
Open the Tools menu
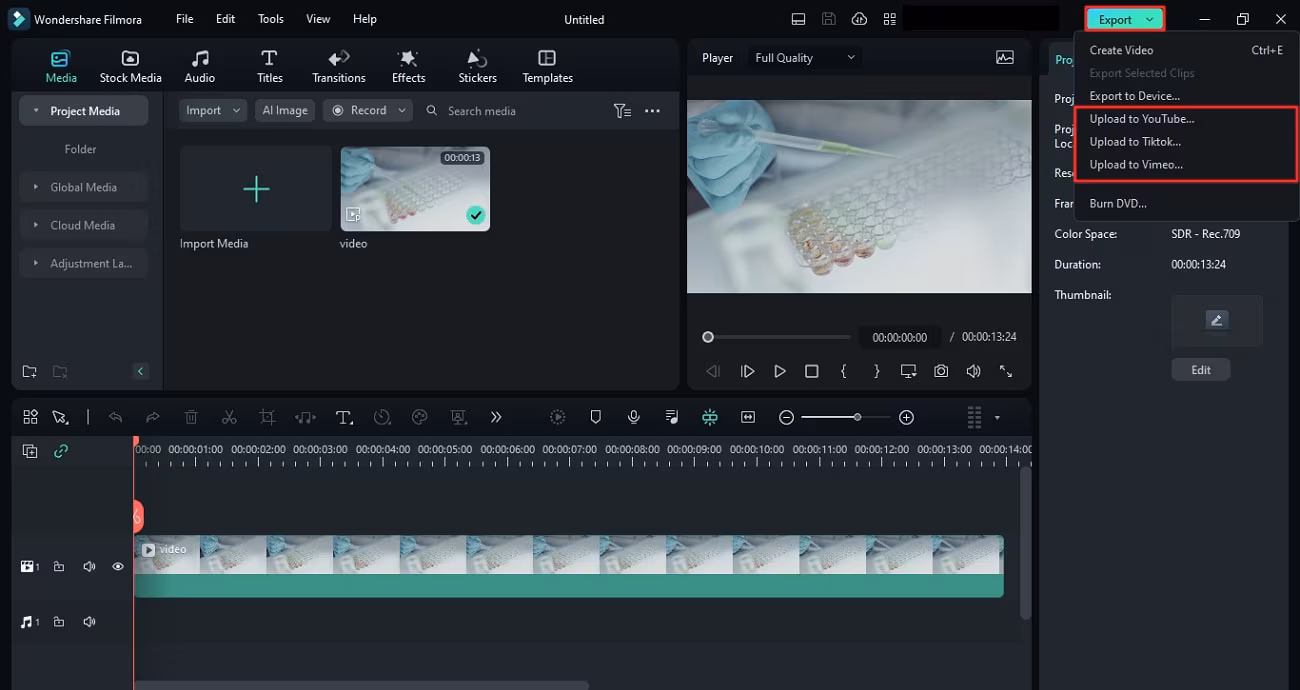click(x=271, y=19)
